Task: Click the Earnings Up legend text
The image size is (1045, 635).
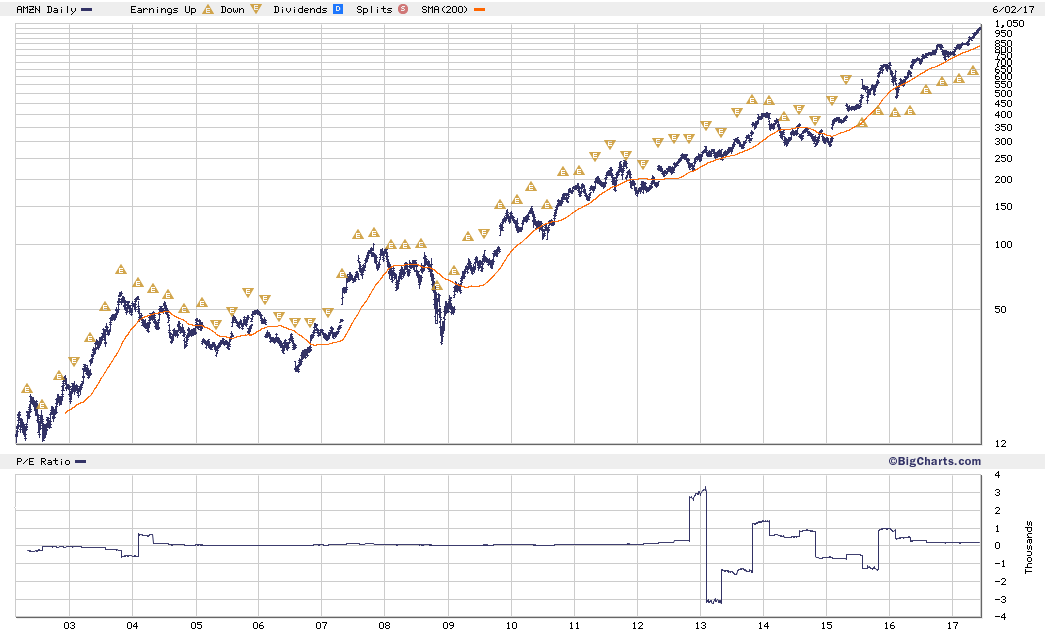Action: pos(163,9)
